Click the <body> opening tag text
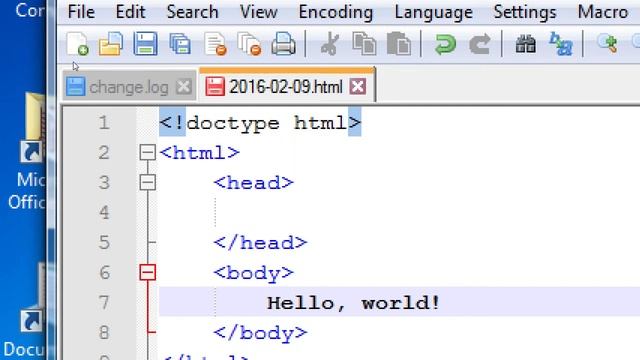The image size is (640, 360). click(253, 273)
